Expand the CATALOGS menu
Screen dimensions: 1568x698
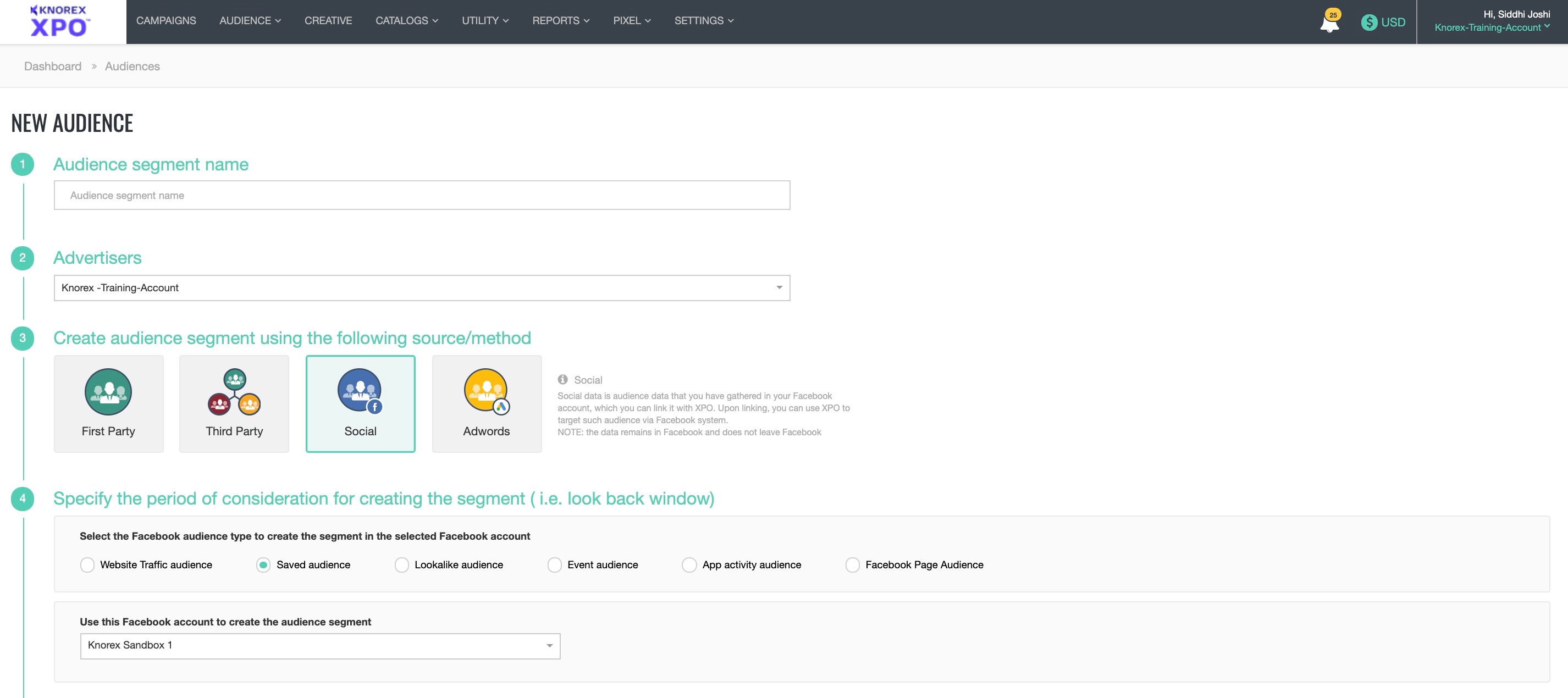pyautogui.click(x=407, y=21)
